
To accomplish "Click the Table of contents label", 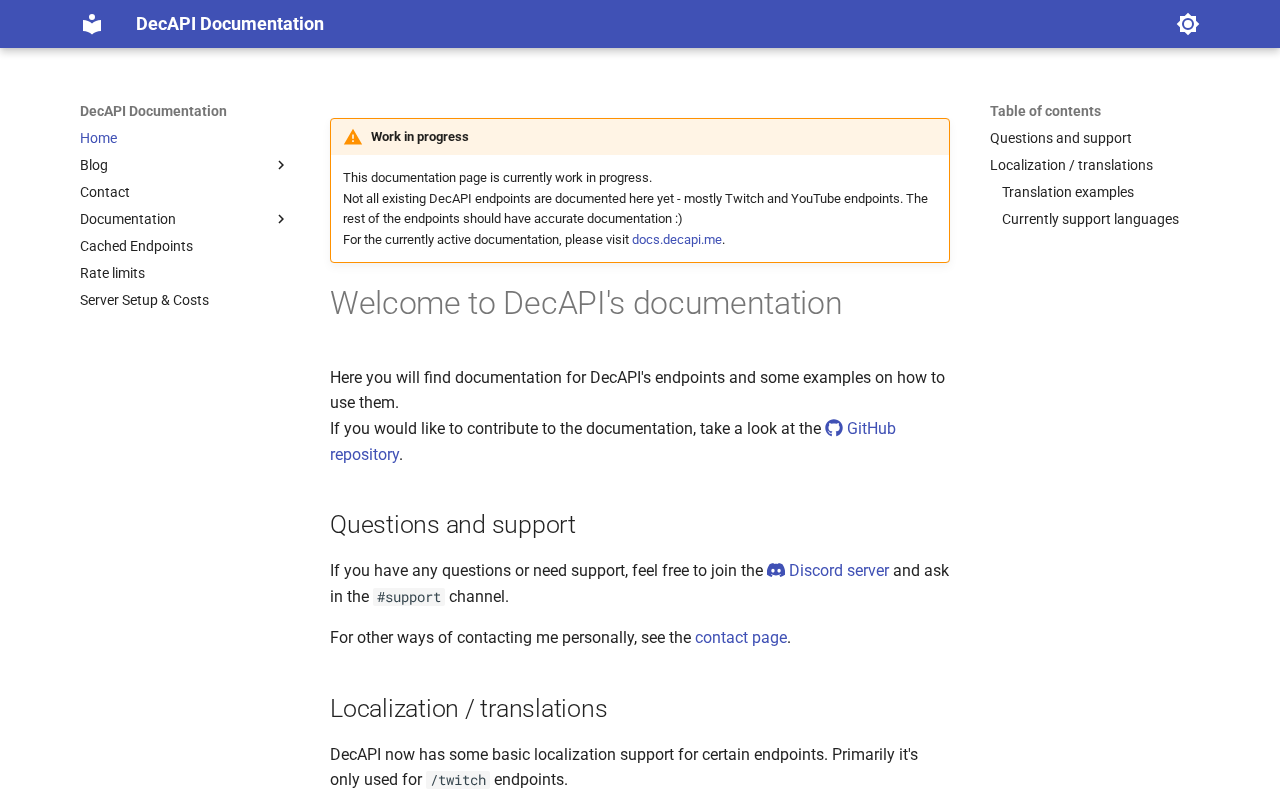I will click(1045, 111).
